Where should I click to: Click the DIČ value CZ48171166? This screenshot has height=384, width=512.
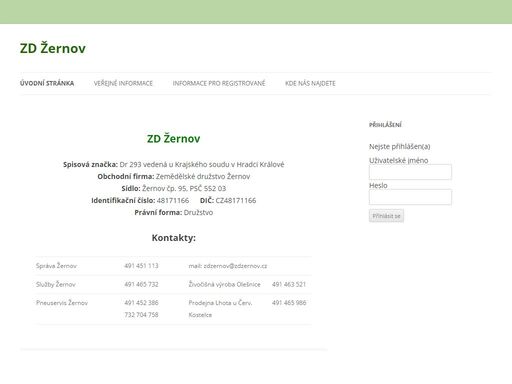coord(236,200)
